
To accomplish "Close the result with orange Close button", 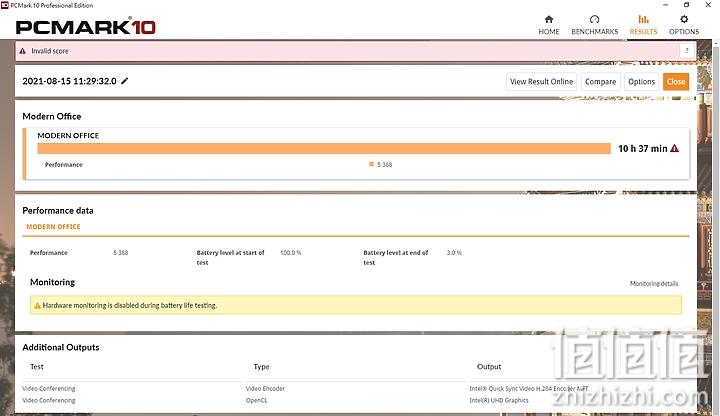I will pos(676,82).
